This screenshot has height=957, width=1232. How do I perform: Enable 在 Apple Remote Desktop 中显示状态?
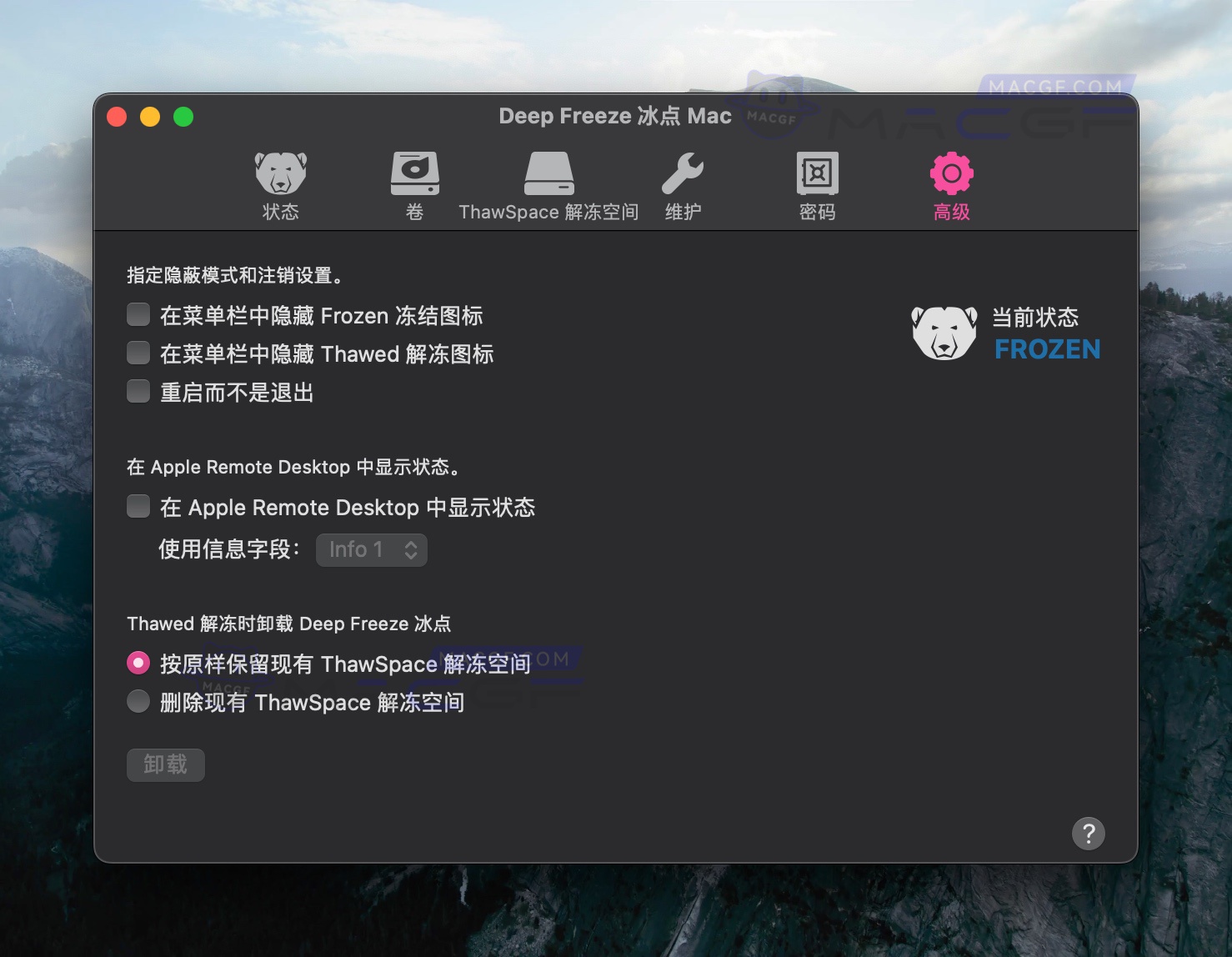click(x=138, y=506)
